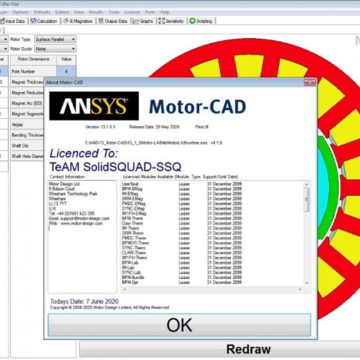Open the Editors menu
The height and width of the screenshot is (360, 360).
pyautogui.click(x=62, y=12)
